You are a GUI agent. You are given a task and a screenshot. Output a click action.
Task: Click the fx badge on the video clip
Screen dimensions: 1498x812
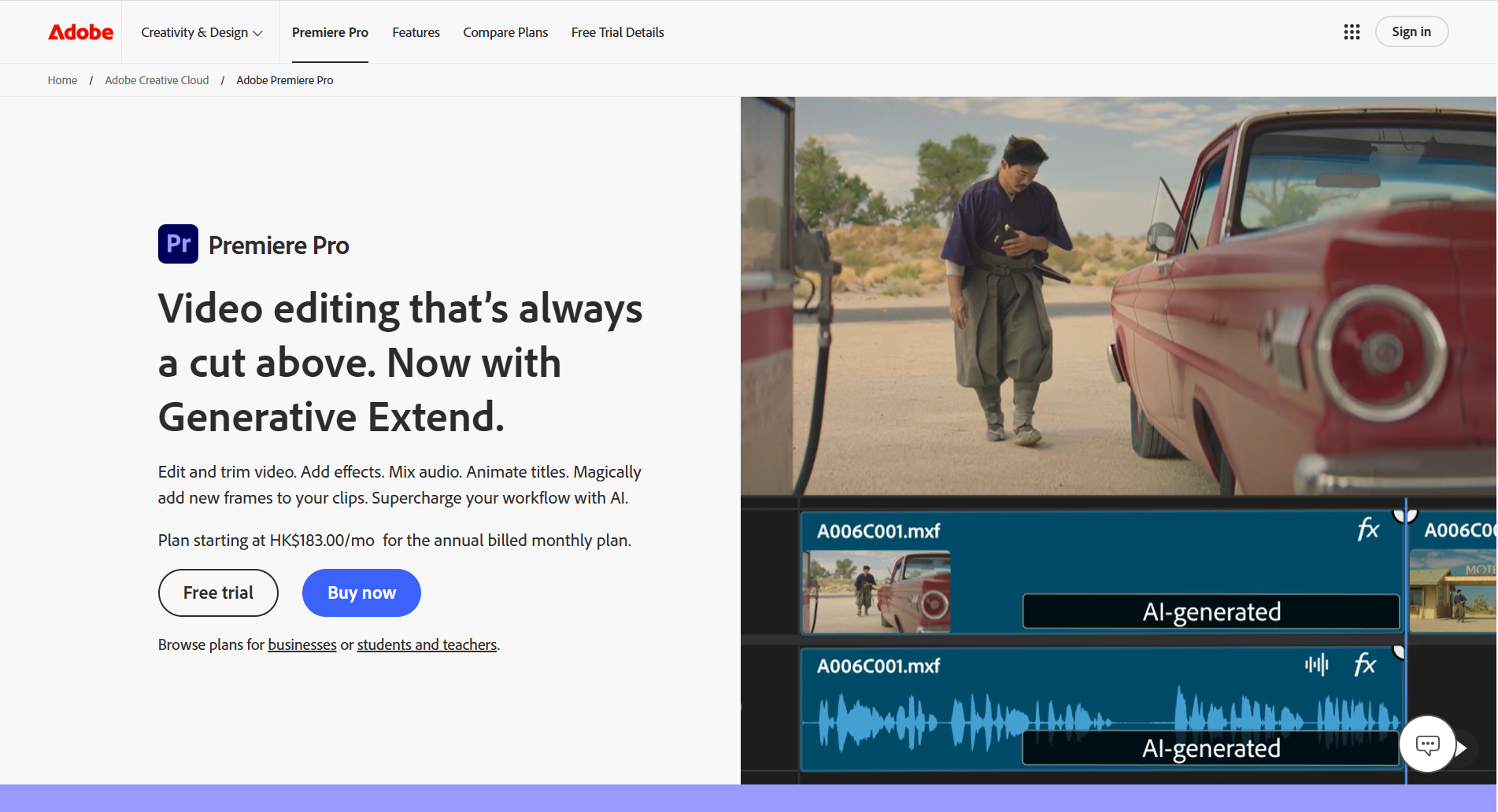click(1370, 530)
